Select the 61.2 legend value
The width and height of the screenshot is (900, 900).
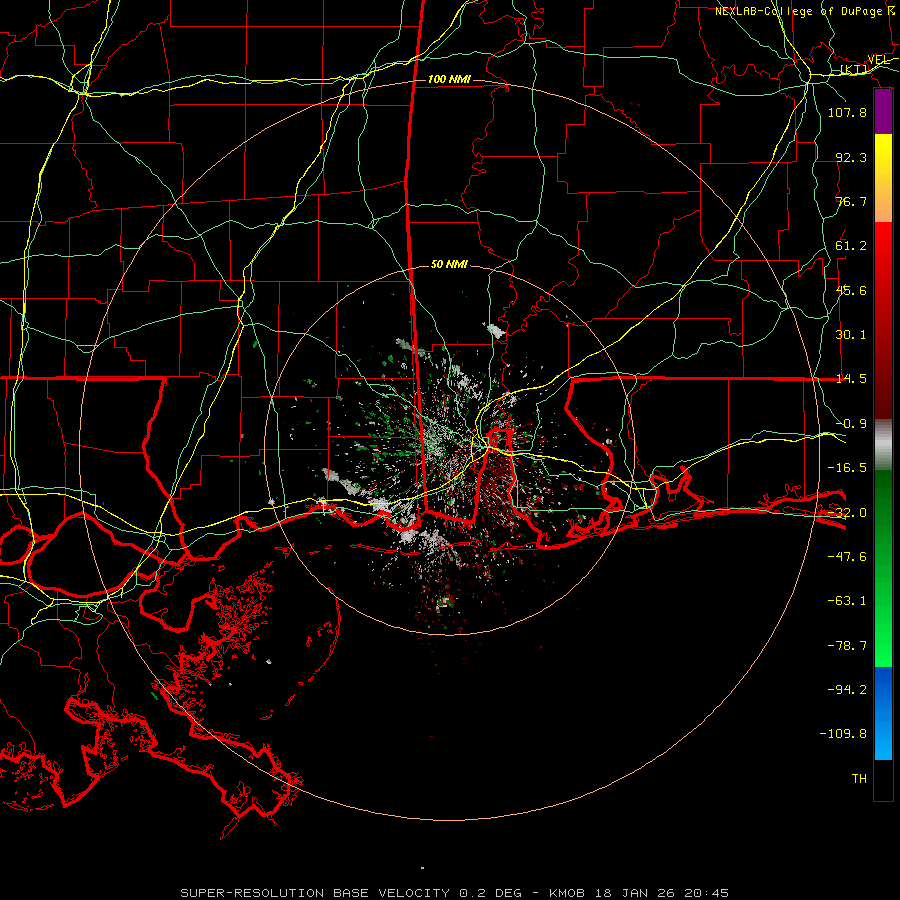[x=851, y=246]
